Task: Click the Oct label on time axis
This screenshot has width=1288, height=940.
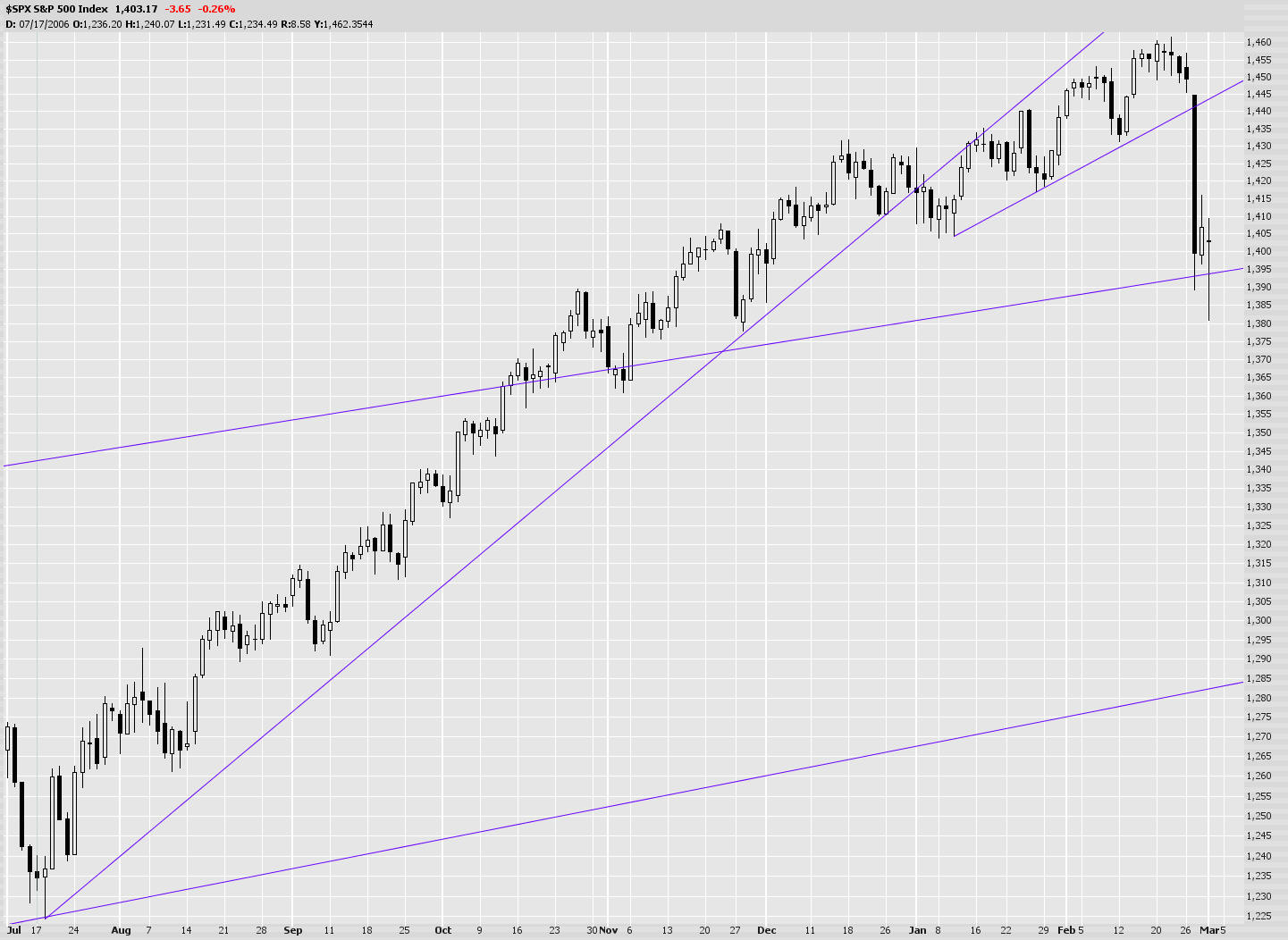Action: click(443, 930)
